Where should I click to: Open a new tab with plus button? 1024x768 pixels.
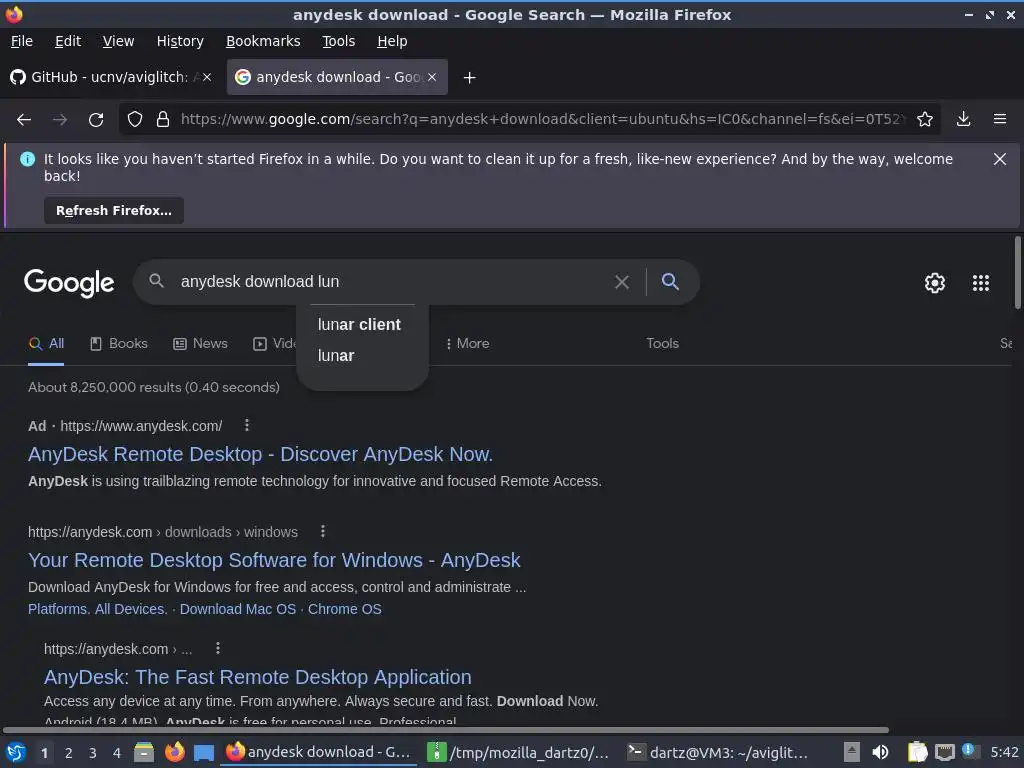tap(469, 78)
